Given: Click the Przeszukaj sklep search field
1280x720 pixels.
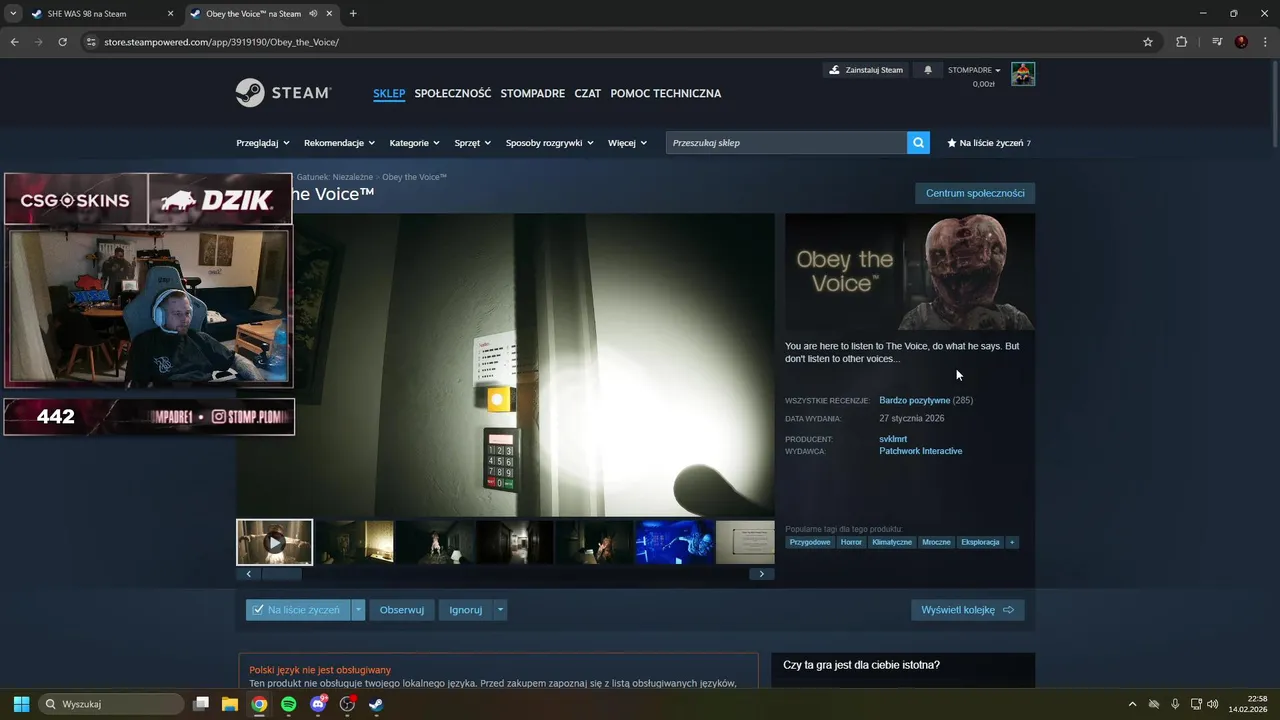Looking at the screenshot, I should pos(786,143).
